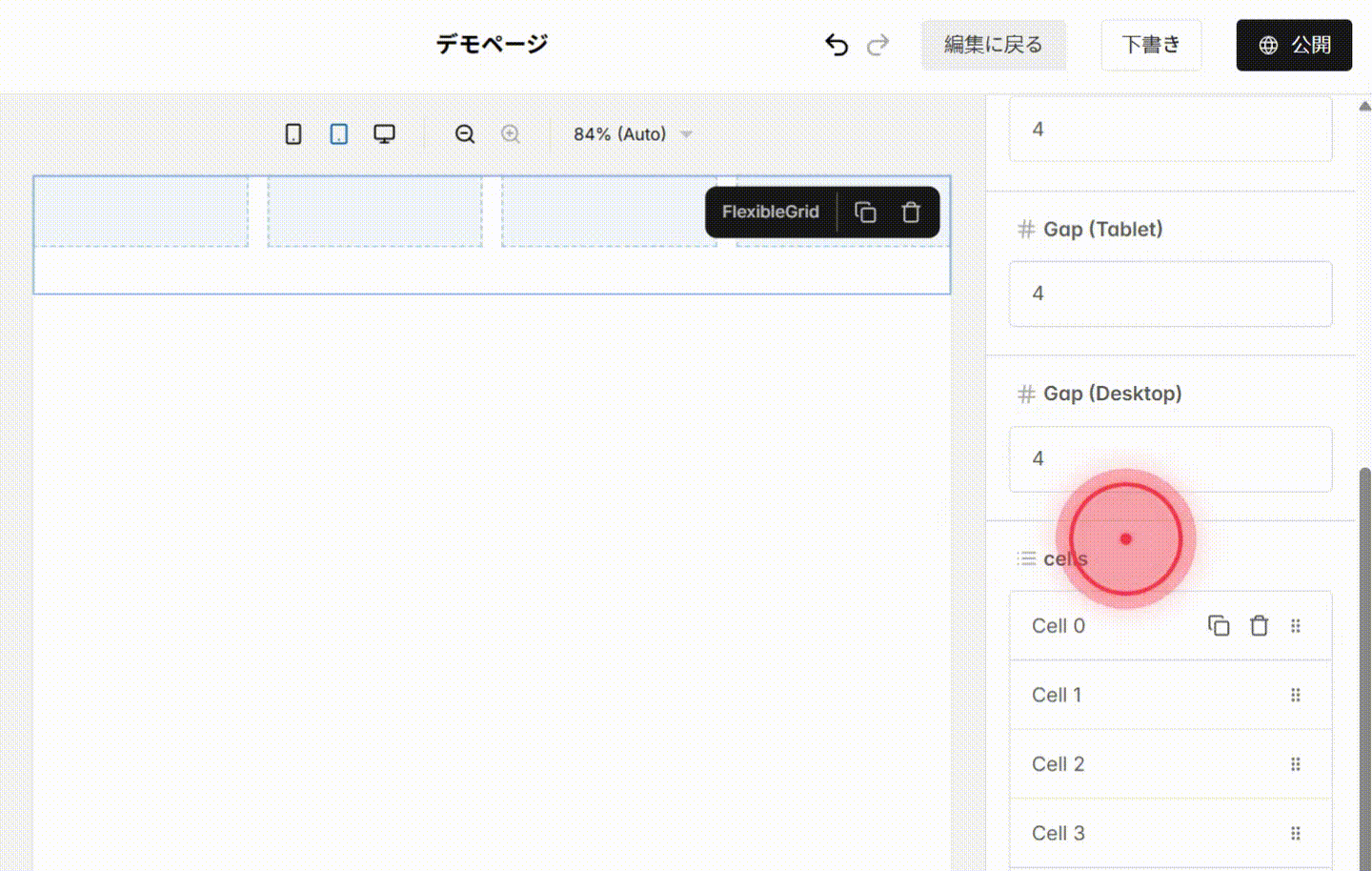Edit the Gap (Desktop) value field
The width and height of the screenshot is (1372, 871).
(x=1170, y=458)
